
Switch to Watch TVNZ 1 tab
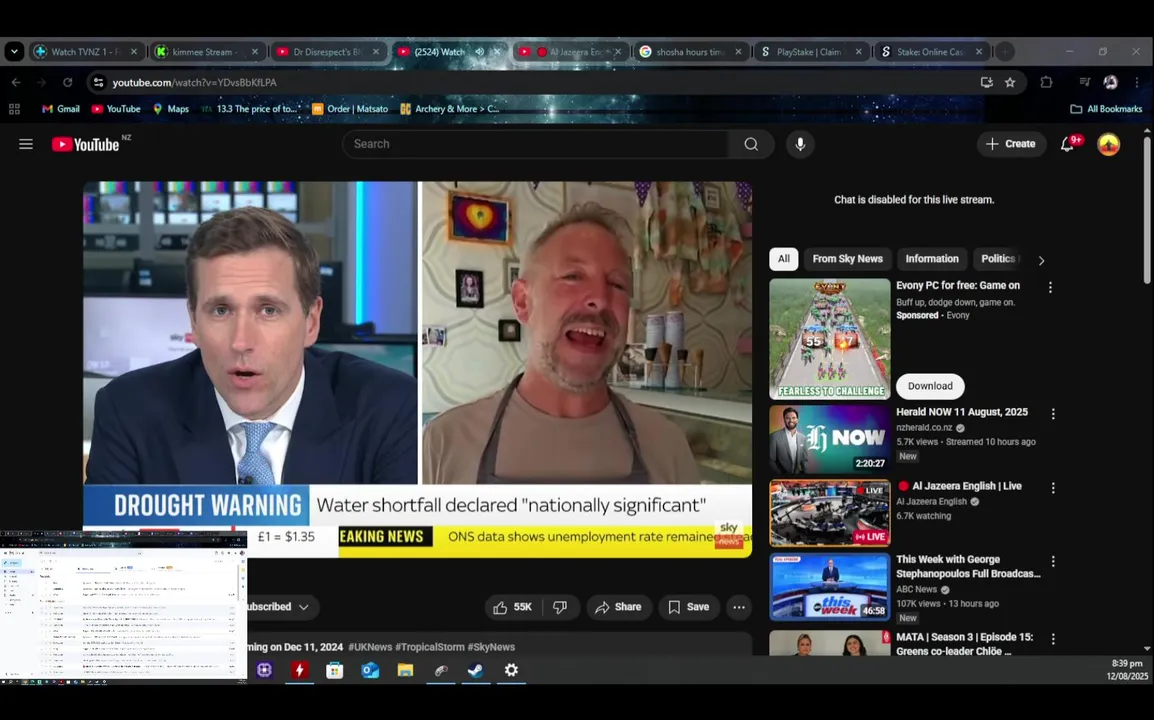point(85,52)
